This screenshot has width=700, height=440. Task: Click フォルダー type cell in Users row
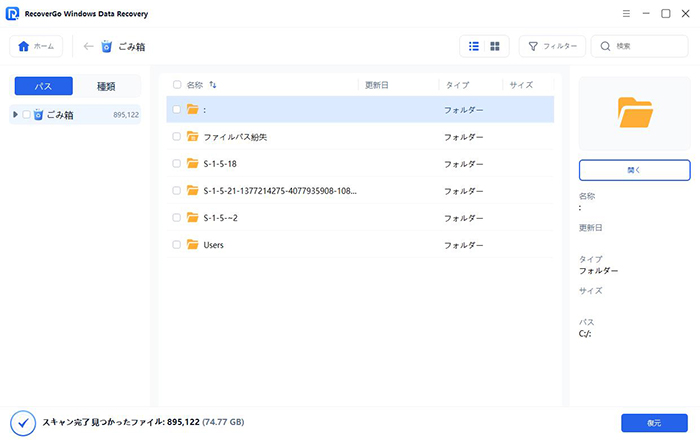coord(463,245)
